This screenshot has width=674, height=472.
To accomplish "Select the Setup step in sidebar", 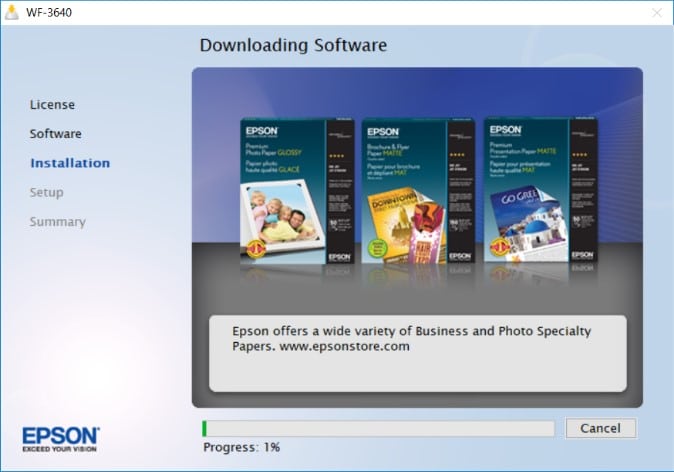I will point(46,192).
